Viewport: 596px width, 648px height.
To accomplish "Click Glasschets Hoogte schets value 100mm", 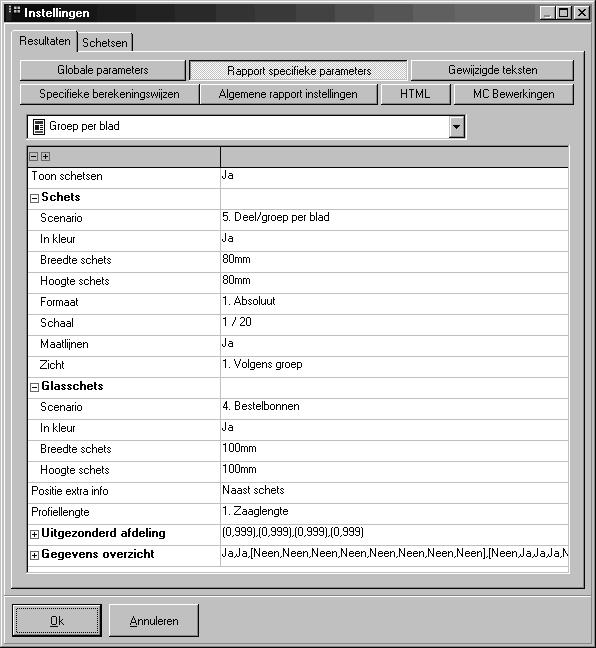I will click(x=239, y=469).
